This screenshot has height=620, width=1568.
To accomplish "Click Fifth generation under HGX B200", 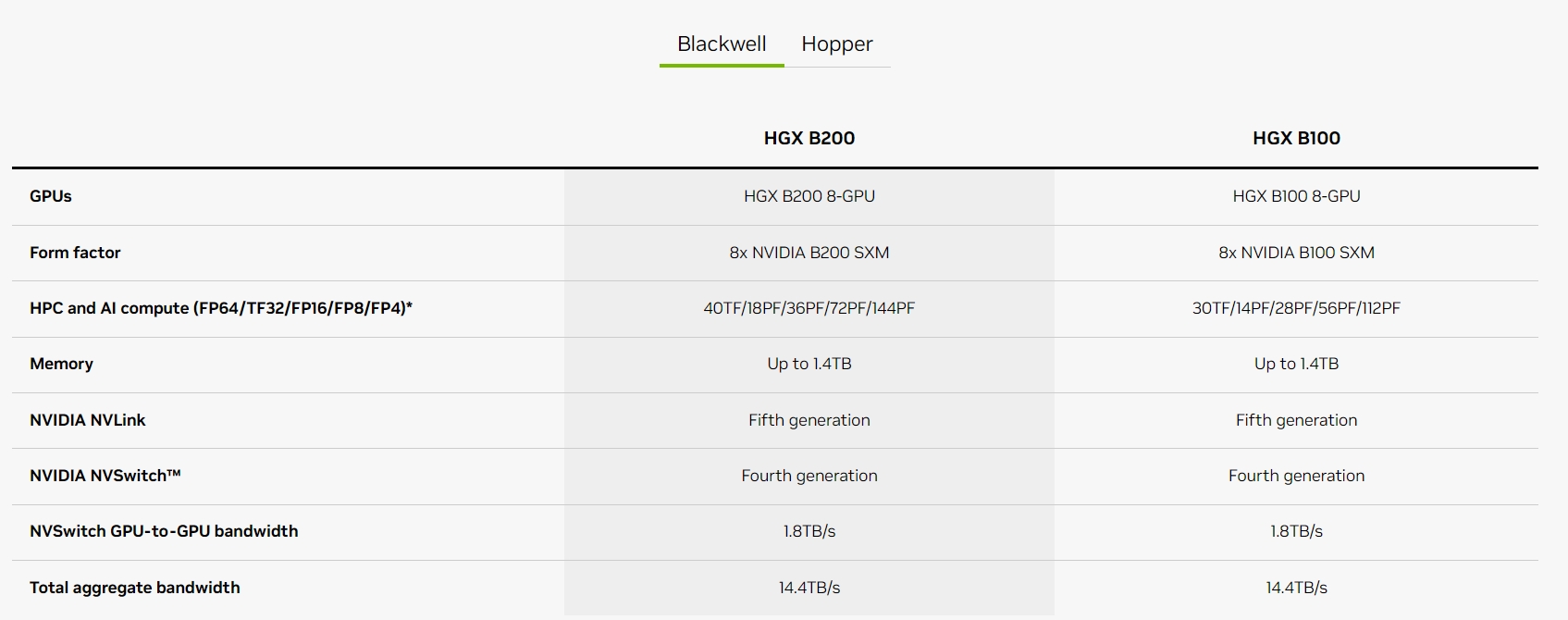I will click(809, 420).
